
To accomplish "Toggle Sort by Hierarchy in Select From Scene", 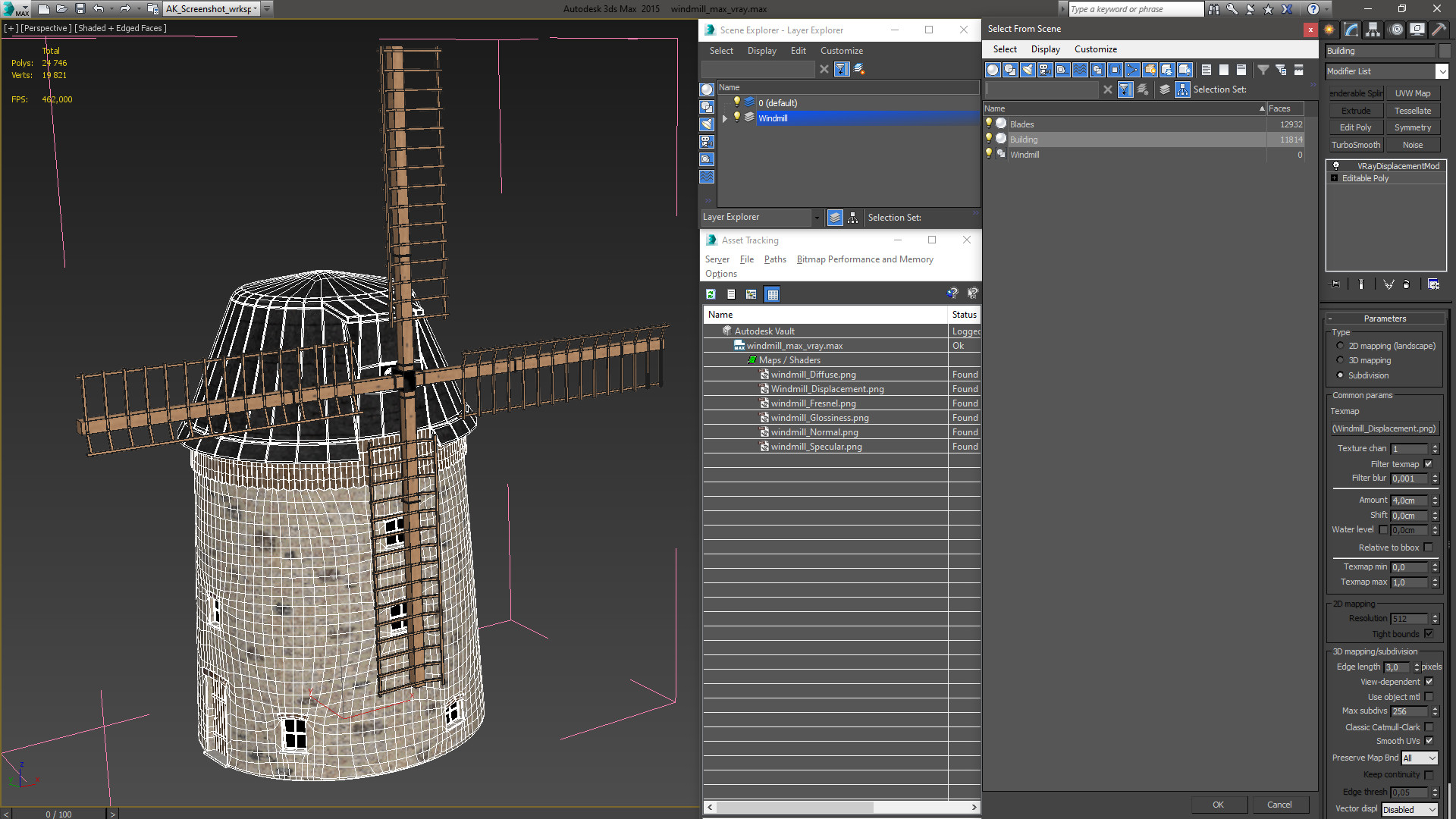I will pos(1183,89).
